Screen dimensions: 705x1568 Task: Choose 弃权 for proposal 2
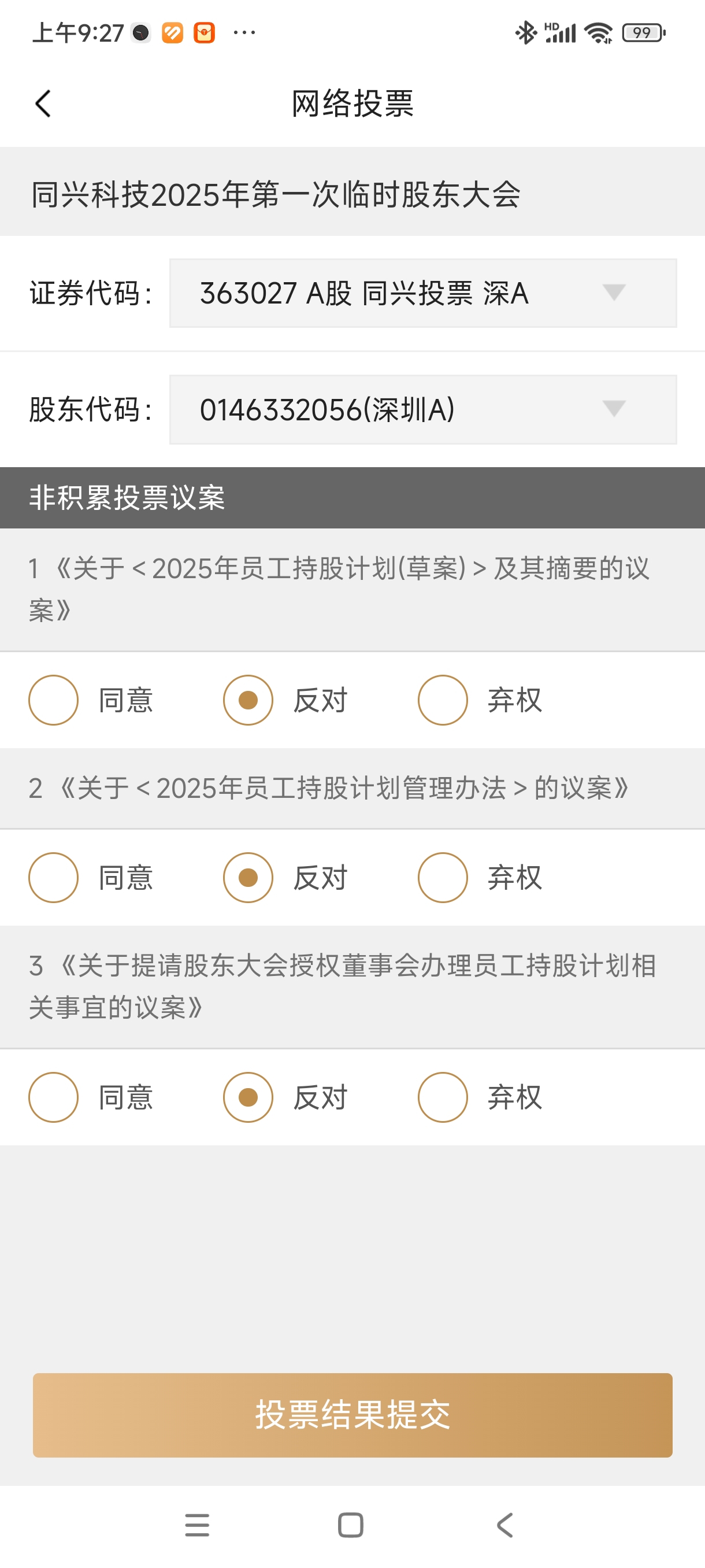[x=443, y=877]
